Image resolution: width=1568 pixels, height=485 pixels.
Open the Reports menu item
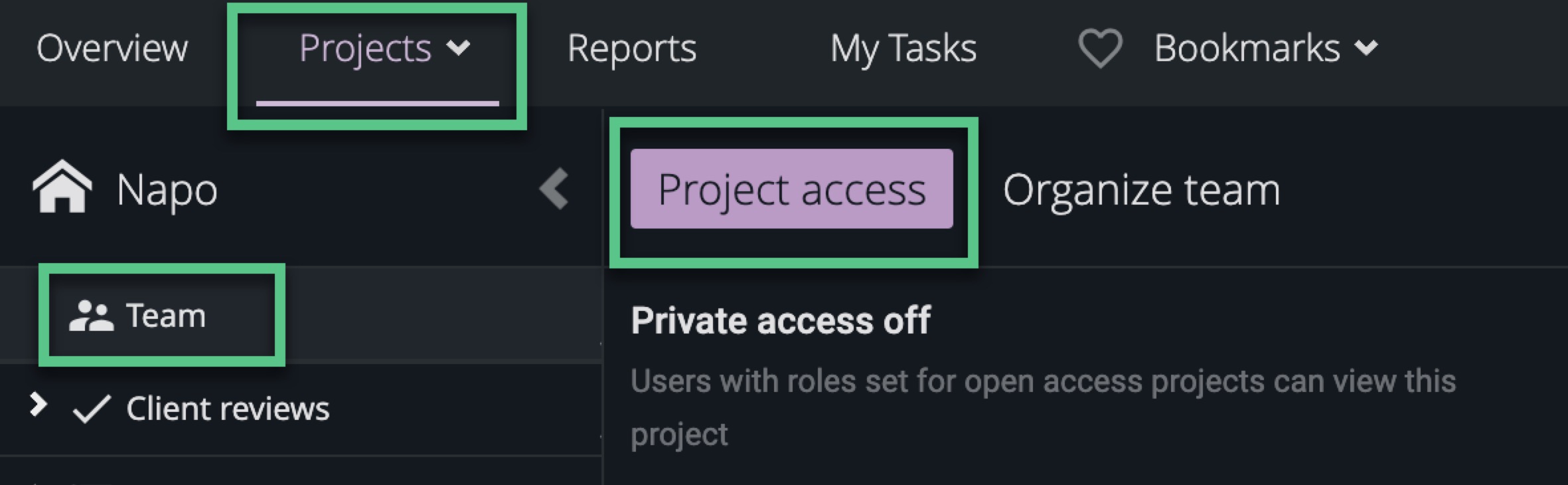click(631, 48)
